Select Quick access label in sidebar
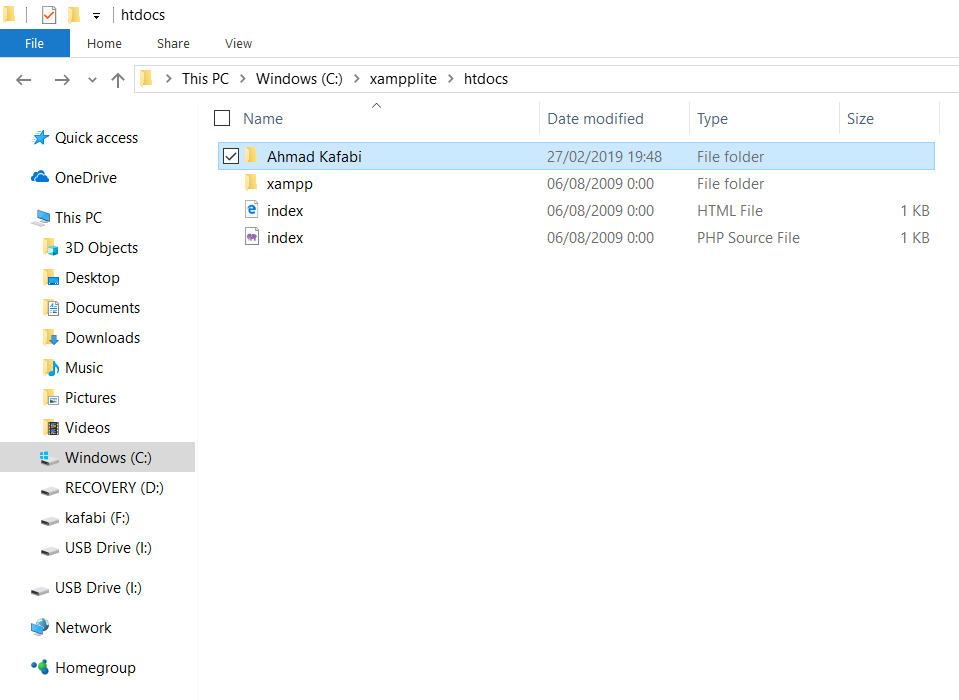The width and height of the screenshot is (959, 700). point(97,138)
